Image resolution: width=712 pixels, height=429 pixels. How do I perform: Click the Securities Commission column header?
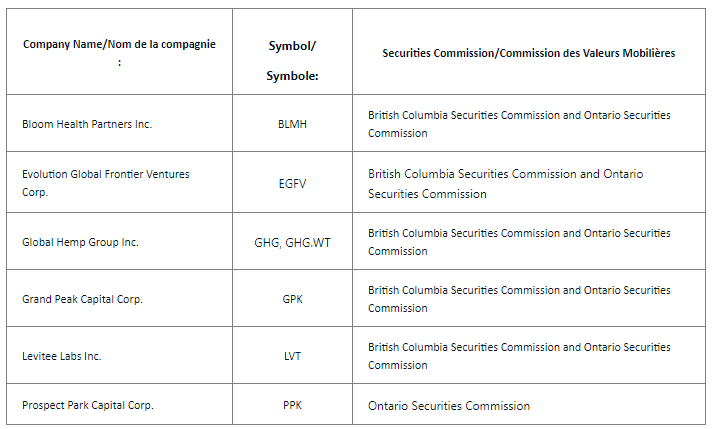pos(528,52)
